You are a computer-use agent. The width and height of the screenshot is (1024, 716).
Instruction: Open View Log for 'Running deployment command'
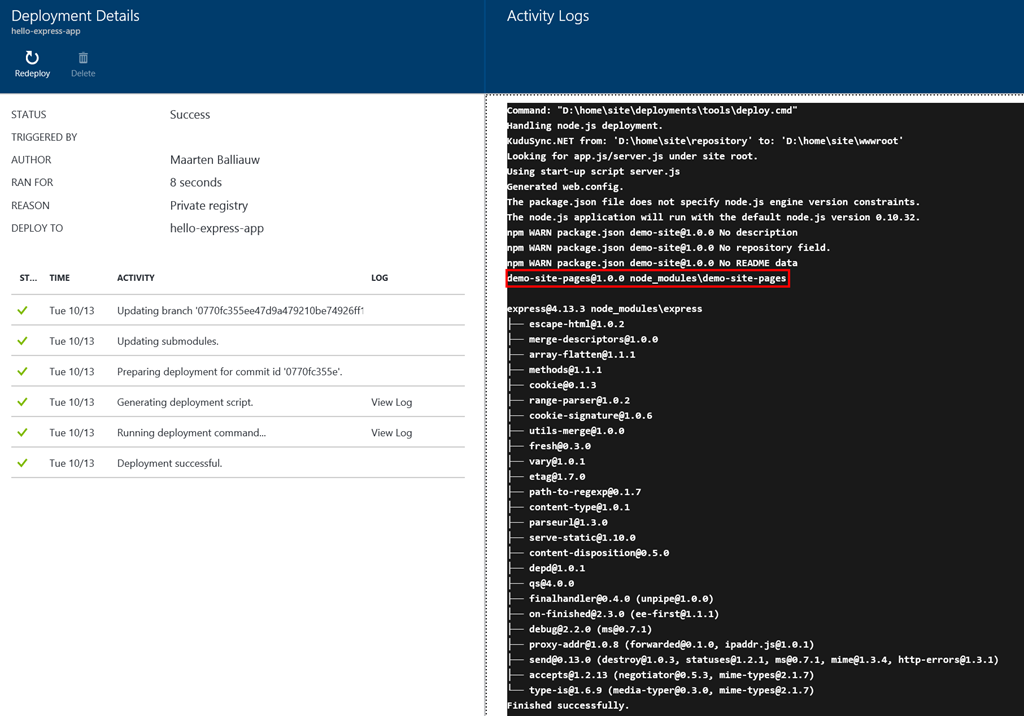tap(390, 432)
